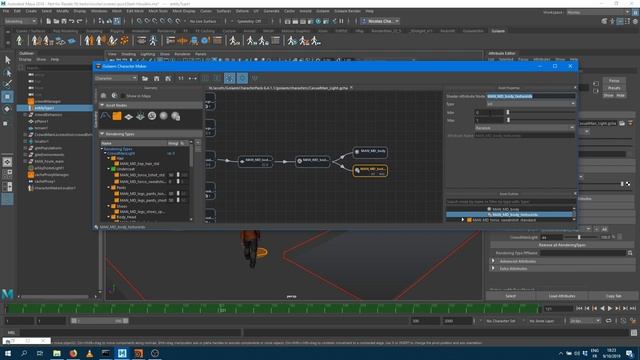This screenshot has height=360, width=640.
Task: Select the sphere-with-square asset node icon
Action: (176, 117)
